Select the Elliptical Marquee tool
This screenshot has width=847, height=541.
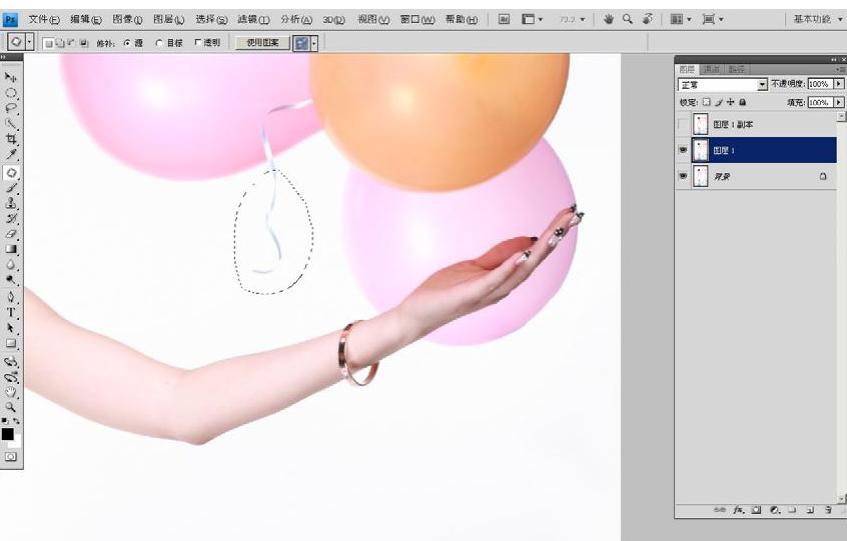(10, 93)
